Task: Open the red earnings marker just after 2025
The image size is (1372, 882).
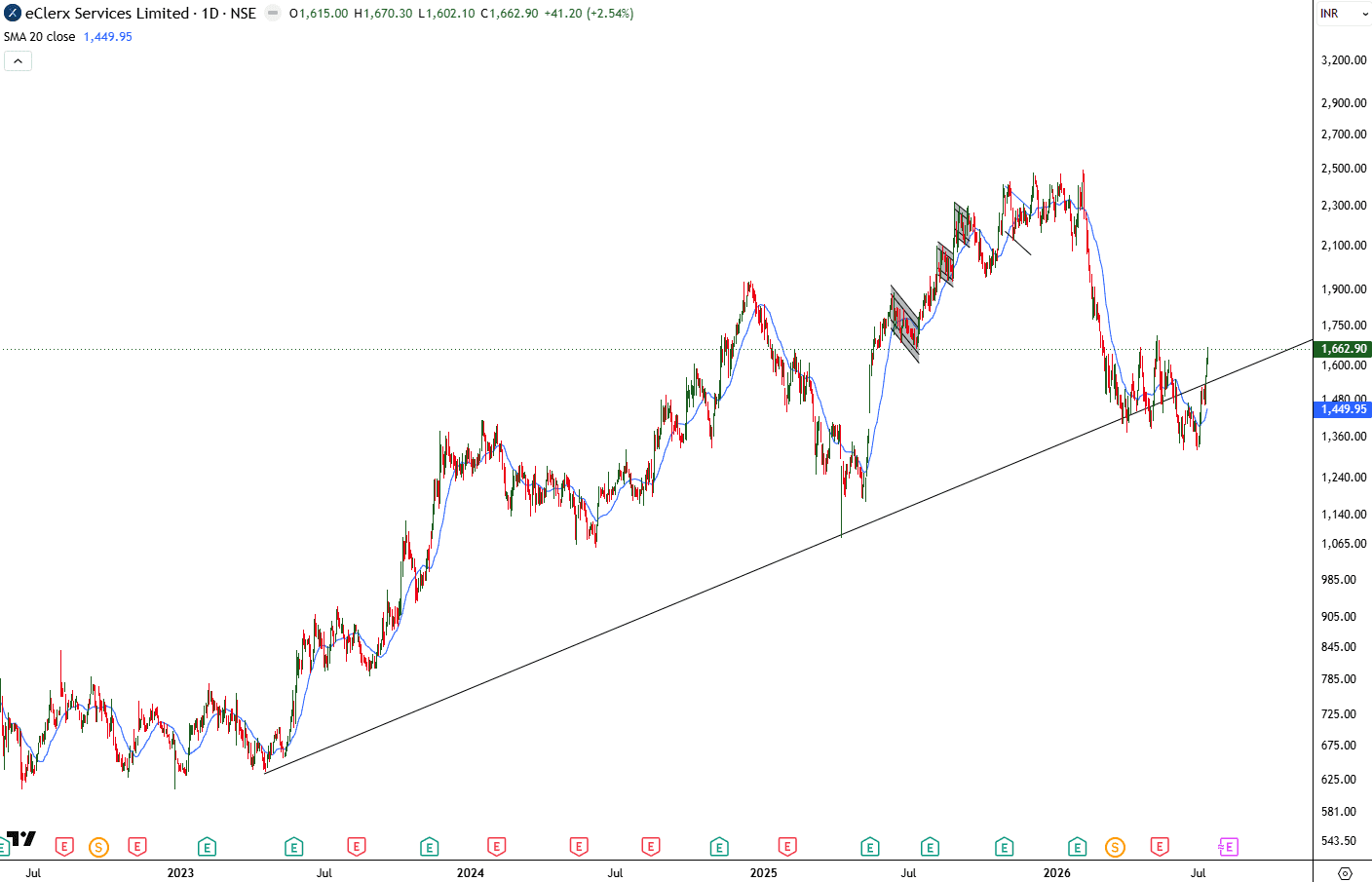Action: pyautogui.click(x=787, y=847)
